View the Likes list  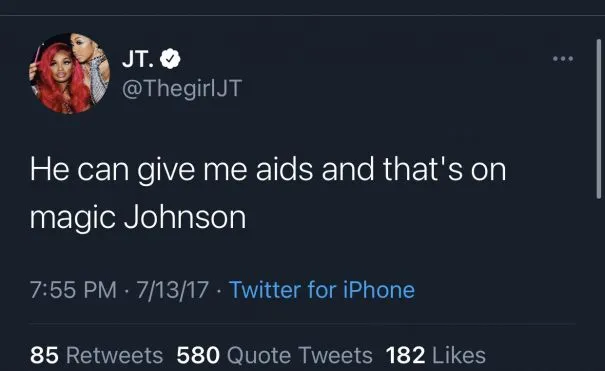[x=436, y=355]
